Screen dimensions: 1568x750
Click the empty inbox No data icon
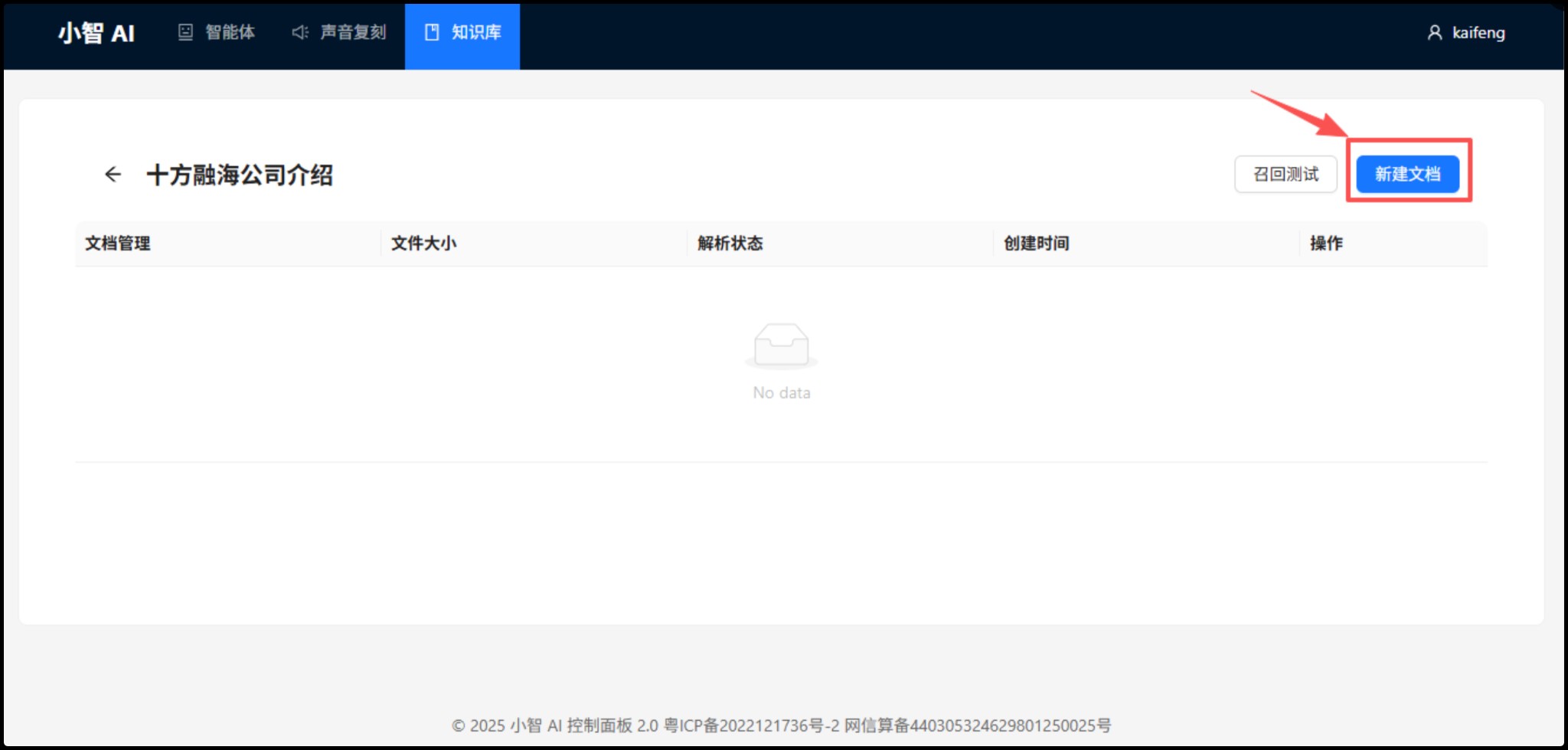[x=781, y=346]
